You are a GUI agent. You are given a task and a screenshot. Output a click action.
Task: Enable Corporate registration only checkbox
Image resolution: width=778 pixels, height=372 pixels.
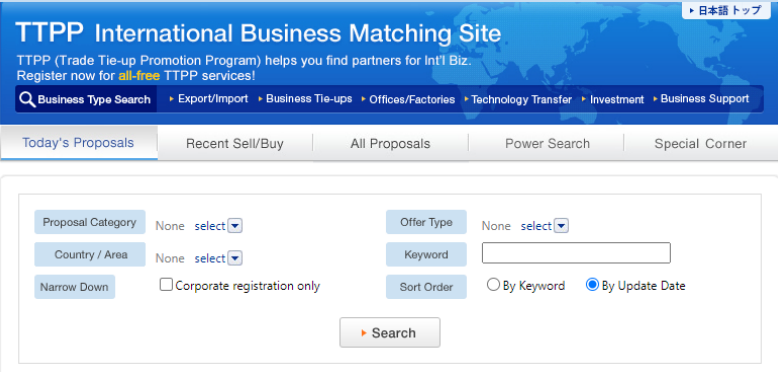(166, 285)
